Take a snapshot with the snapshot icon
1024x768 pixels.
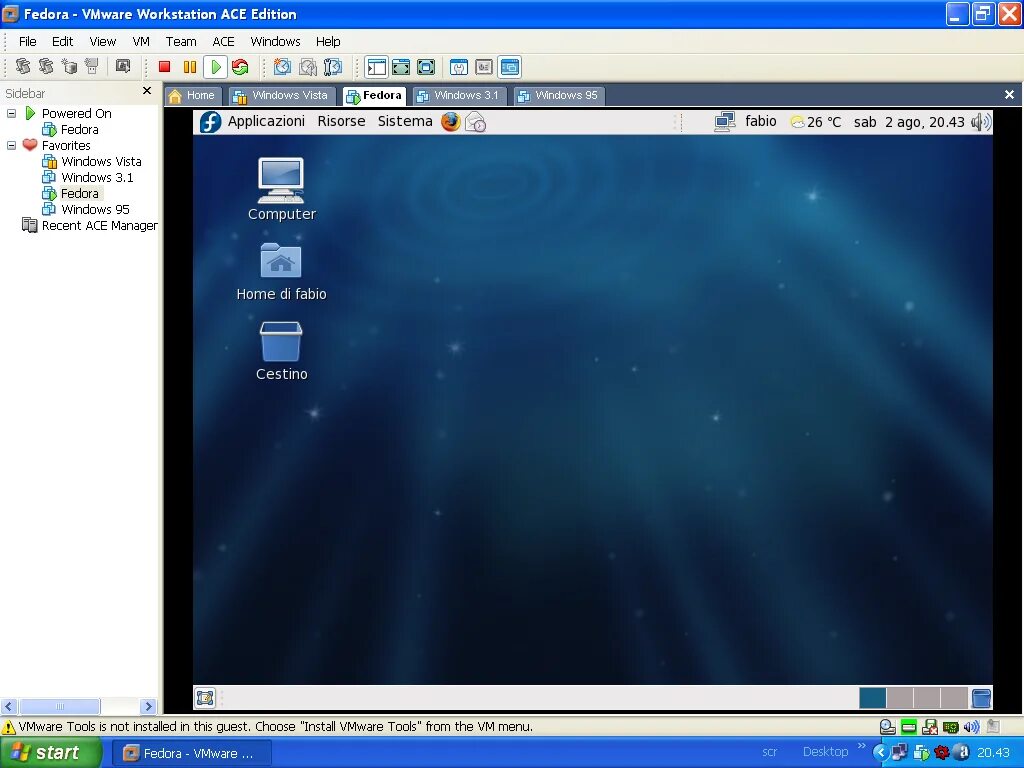pos(282,67)
